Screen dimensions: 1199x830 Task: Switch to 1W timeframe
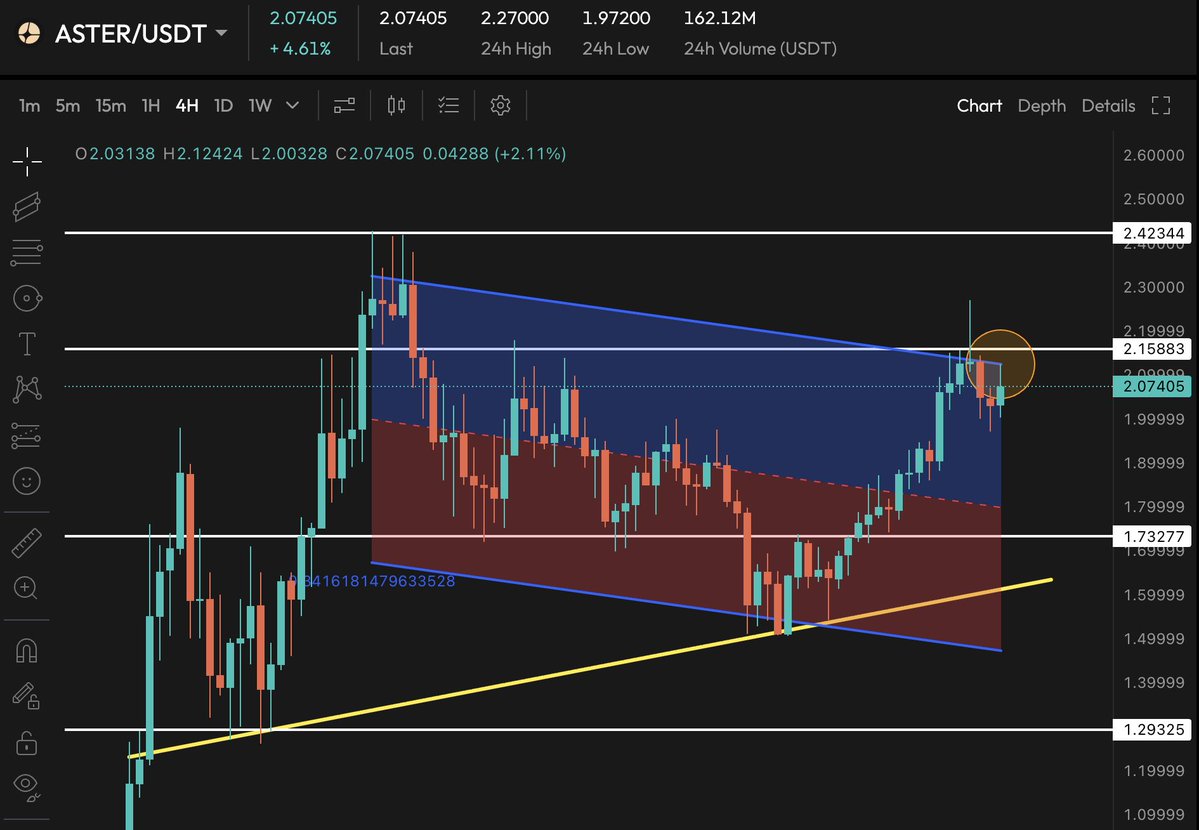[x=260, y=106]
